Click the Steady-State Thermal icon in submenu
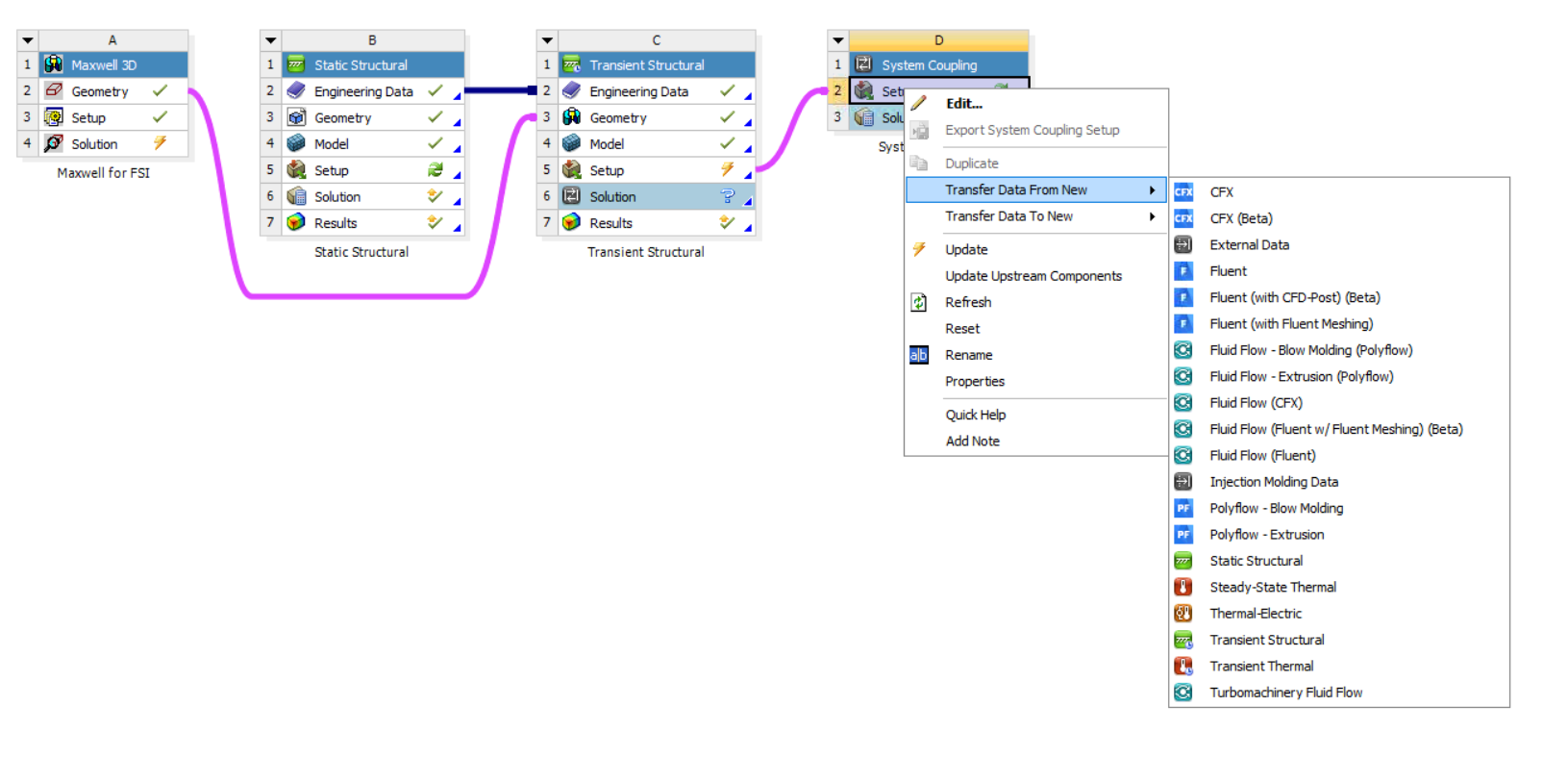This screenshot has height=757, width=1568. (1183, 587)
